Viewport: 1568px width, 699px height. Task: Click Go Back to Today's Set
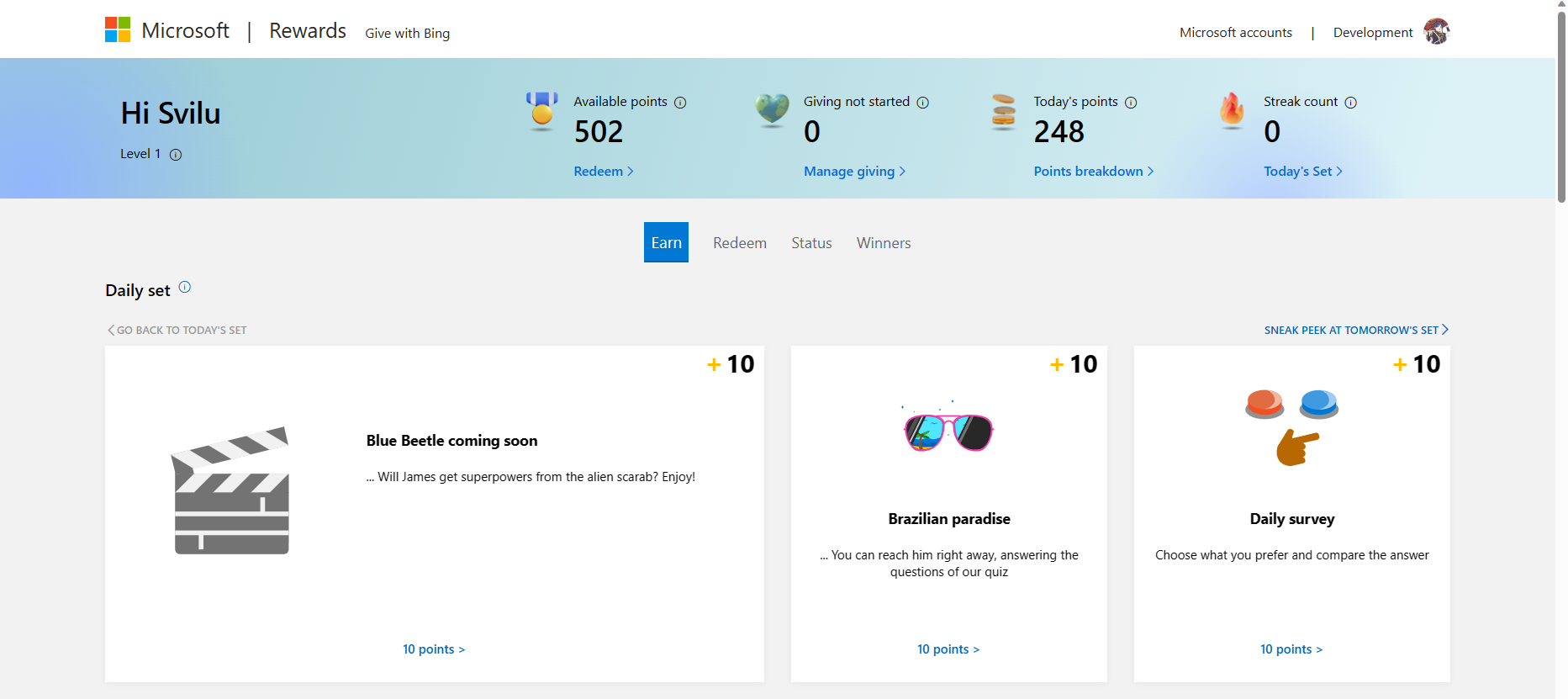click(x=177, y=331)
